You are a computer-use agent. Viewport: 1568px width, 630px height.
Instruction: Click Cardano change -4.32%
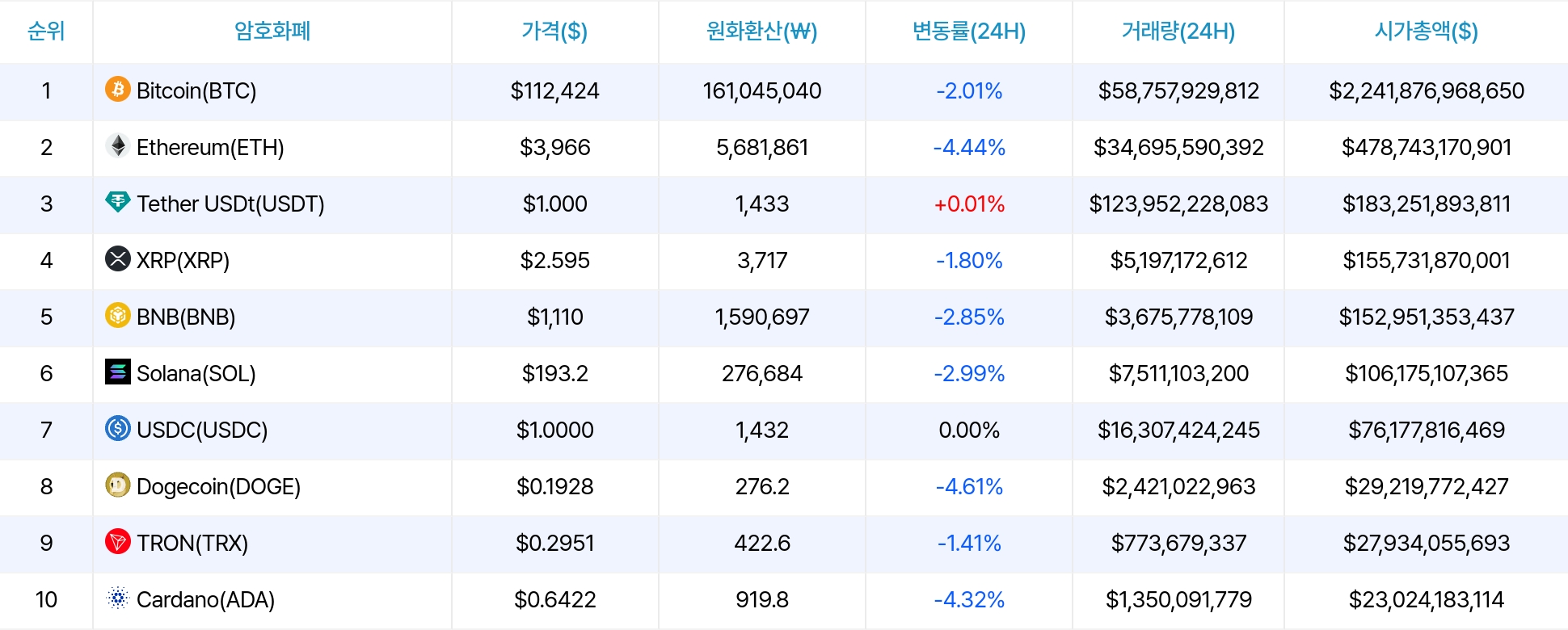969,600
